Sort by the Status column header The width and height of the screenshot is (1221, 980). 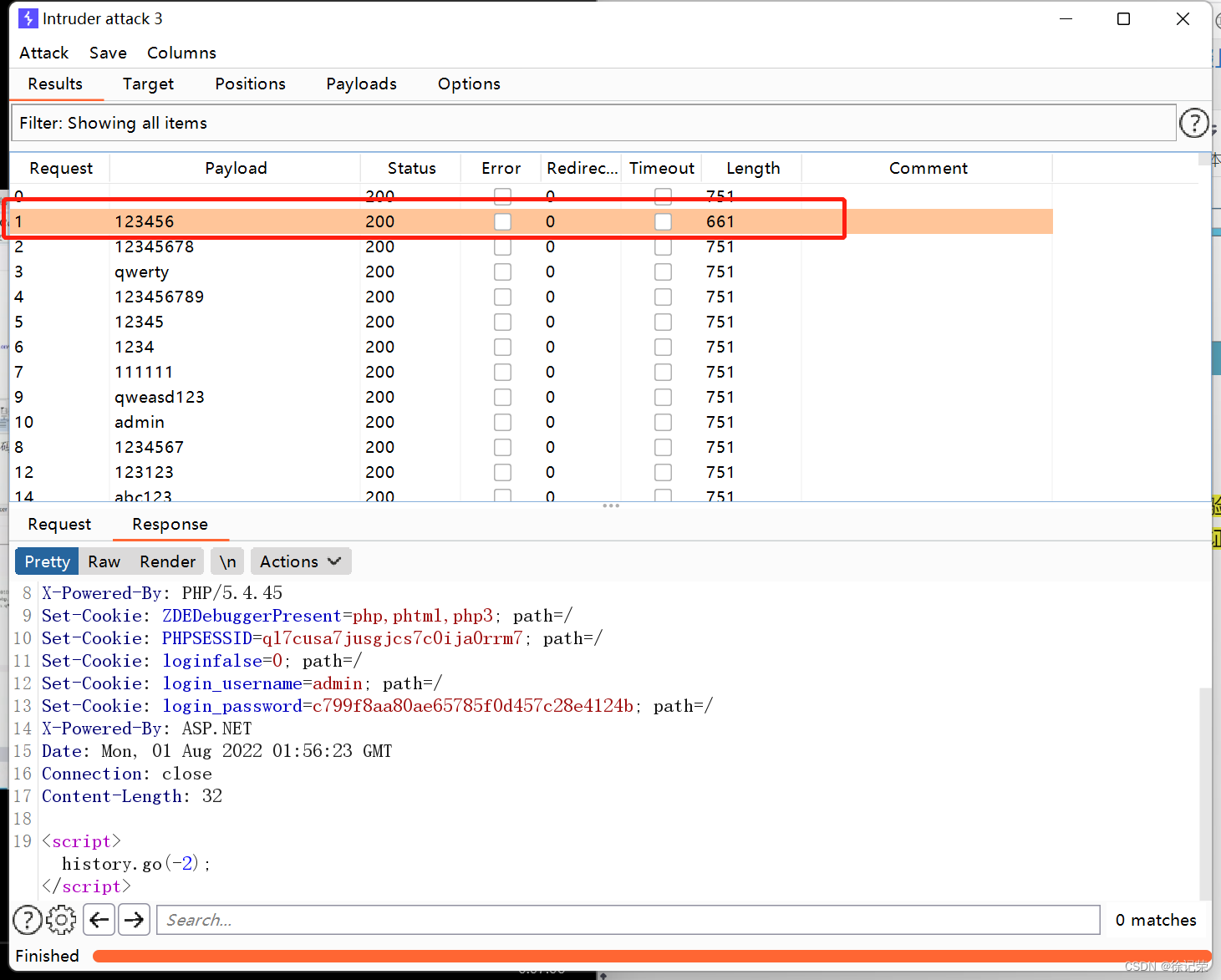pyautogui.click(x=411, y=168)
